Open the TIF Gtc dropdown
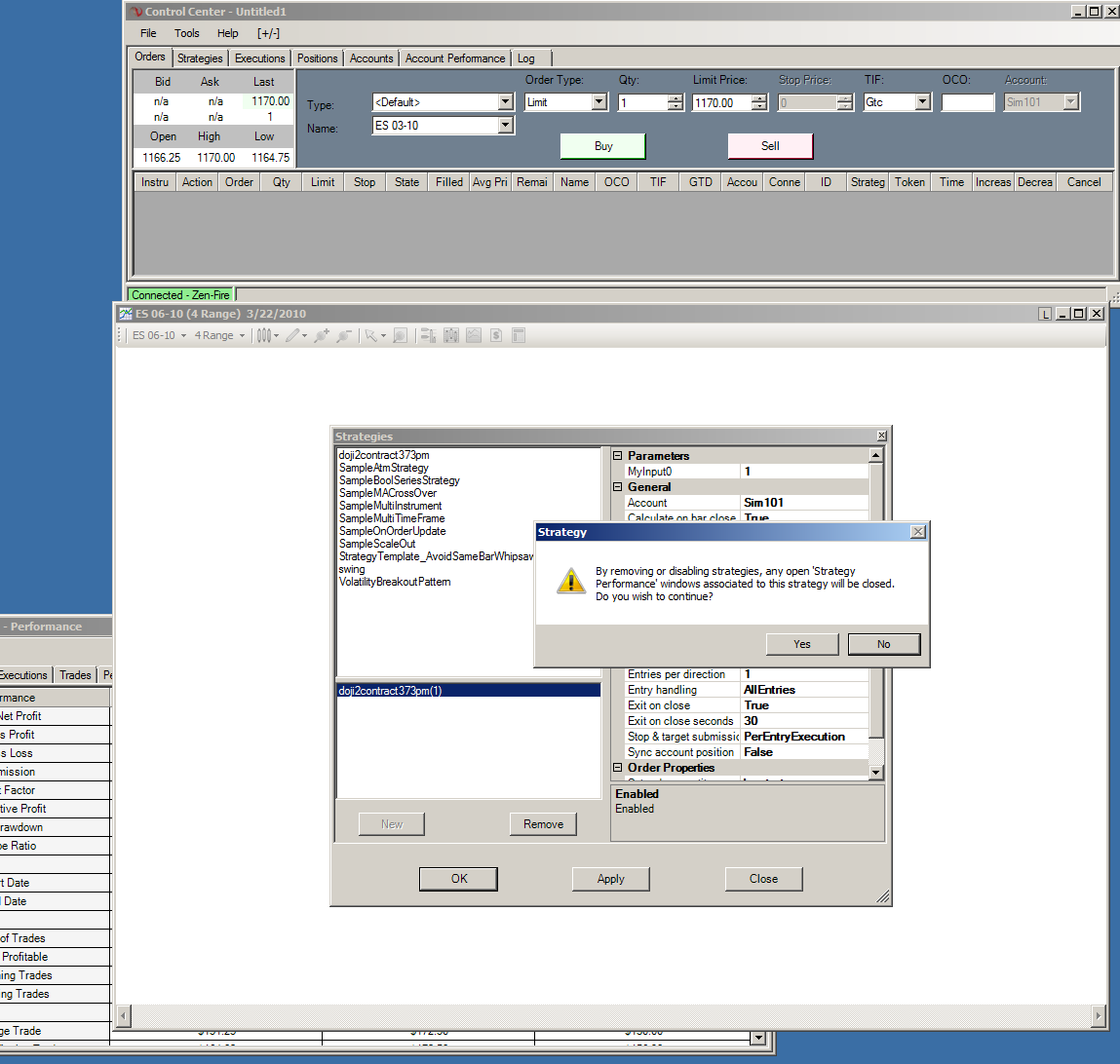 coord(923,102)
